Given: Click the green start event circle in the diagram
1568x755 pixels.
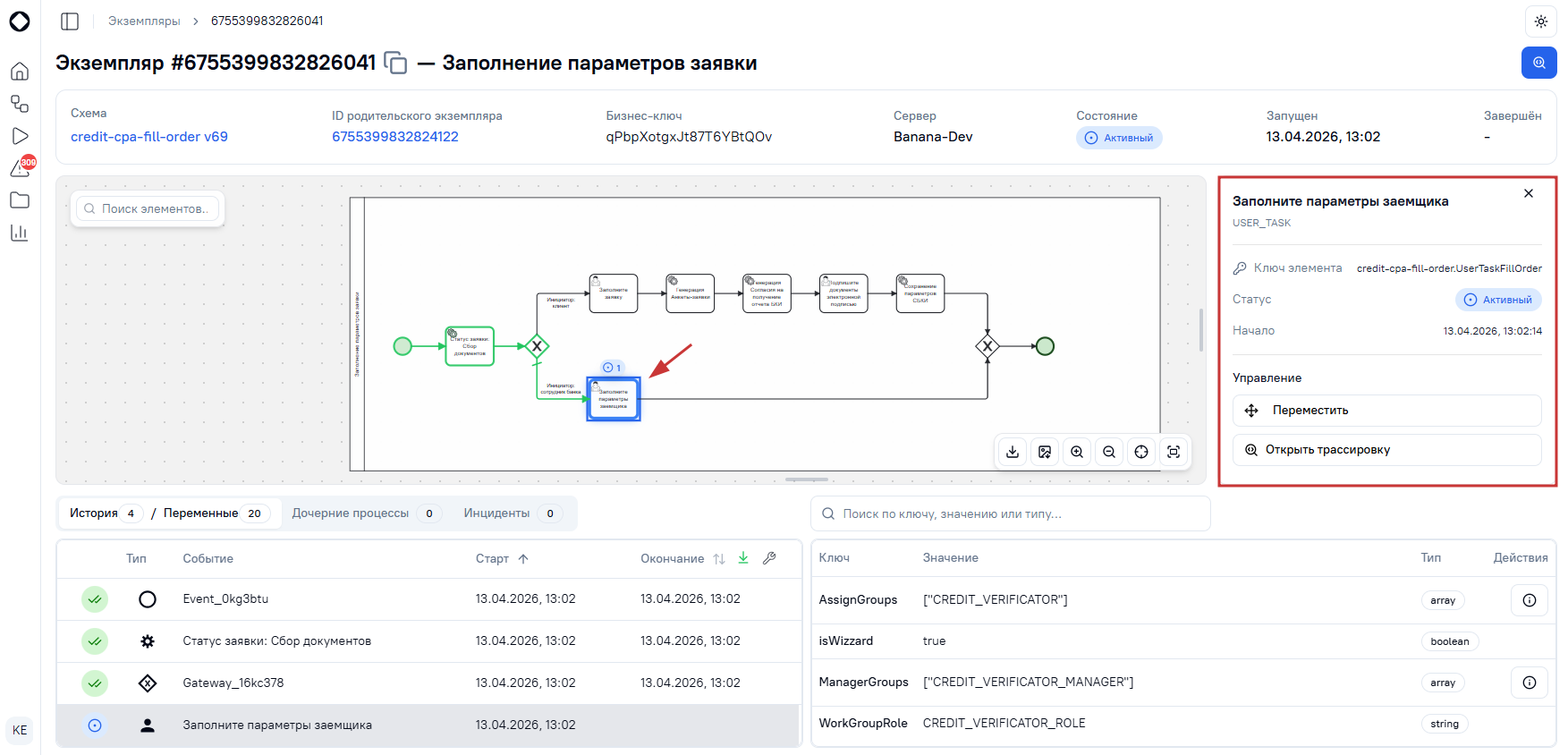Looking at the screenshot, I should click(403, 346).
